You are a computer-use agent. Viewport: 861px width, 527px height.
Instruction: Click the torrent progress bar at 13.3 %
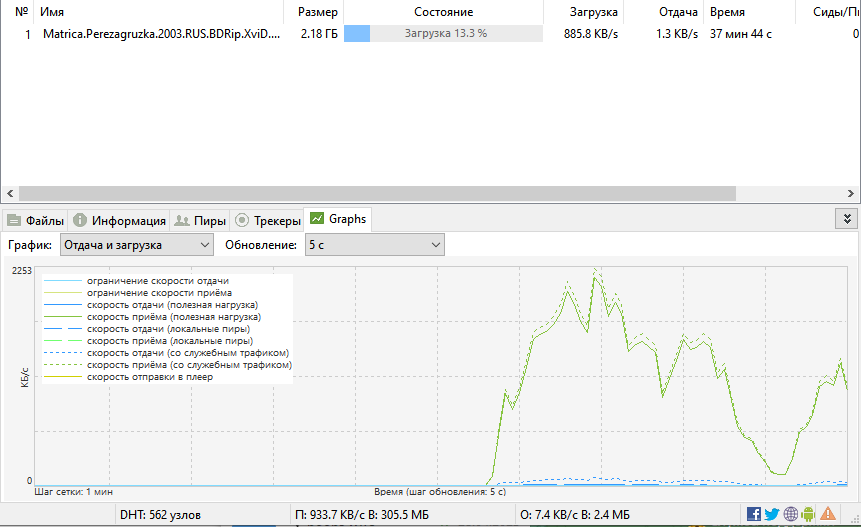pyautogui.click(x=444, y=33)
